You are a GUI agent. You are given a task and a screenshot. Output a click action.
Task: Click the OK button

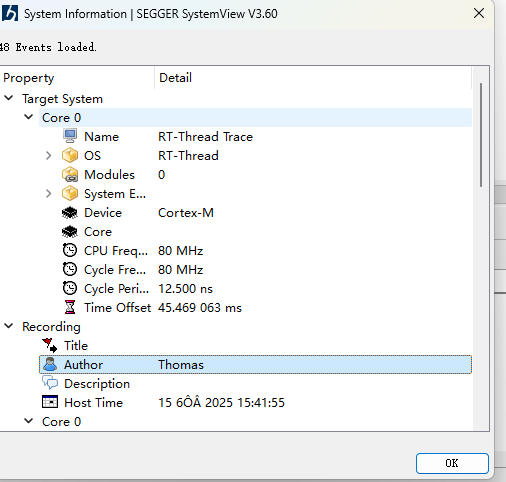pos(452,463)
